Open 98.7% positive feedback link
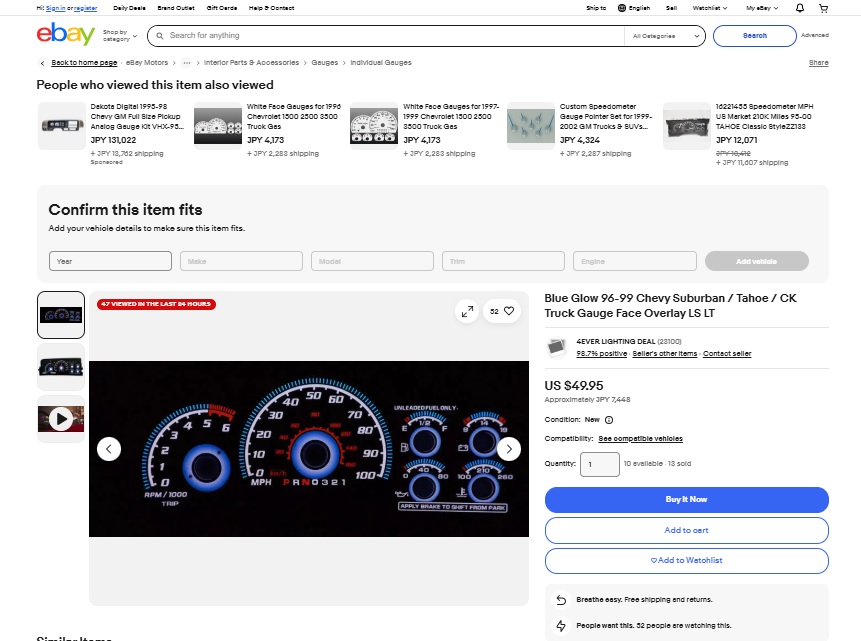 [601, 354]
